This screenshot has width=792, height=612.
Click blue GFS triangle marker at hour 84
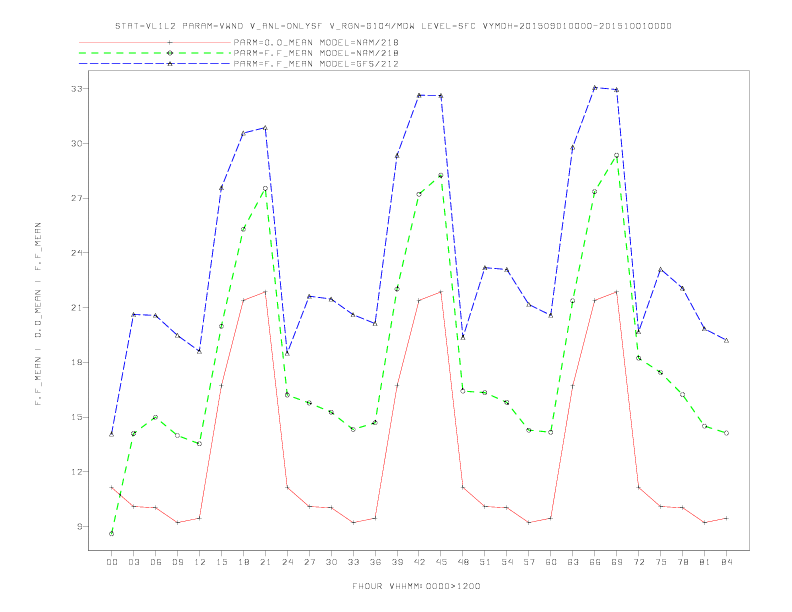(x=726, y=340)
